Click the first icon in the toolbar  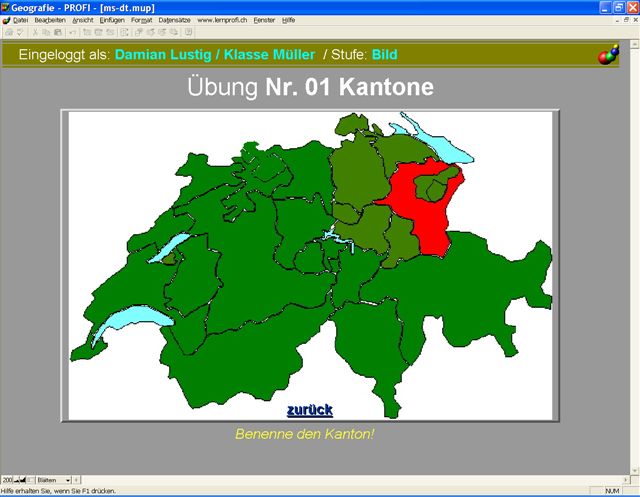8,32
